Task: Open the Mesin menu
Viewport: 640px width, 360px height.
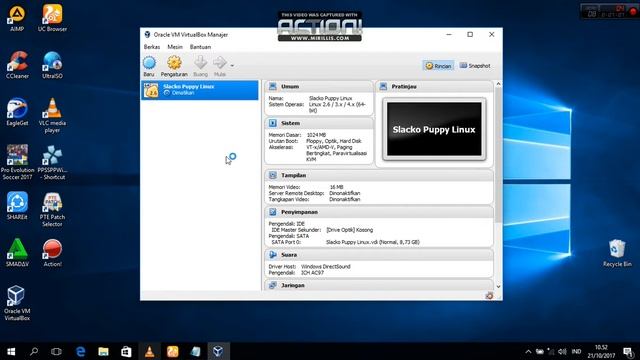Action: (x=175, y=47)
